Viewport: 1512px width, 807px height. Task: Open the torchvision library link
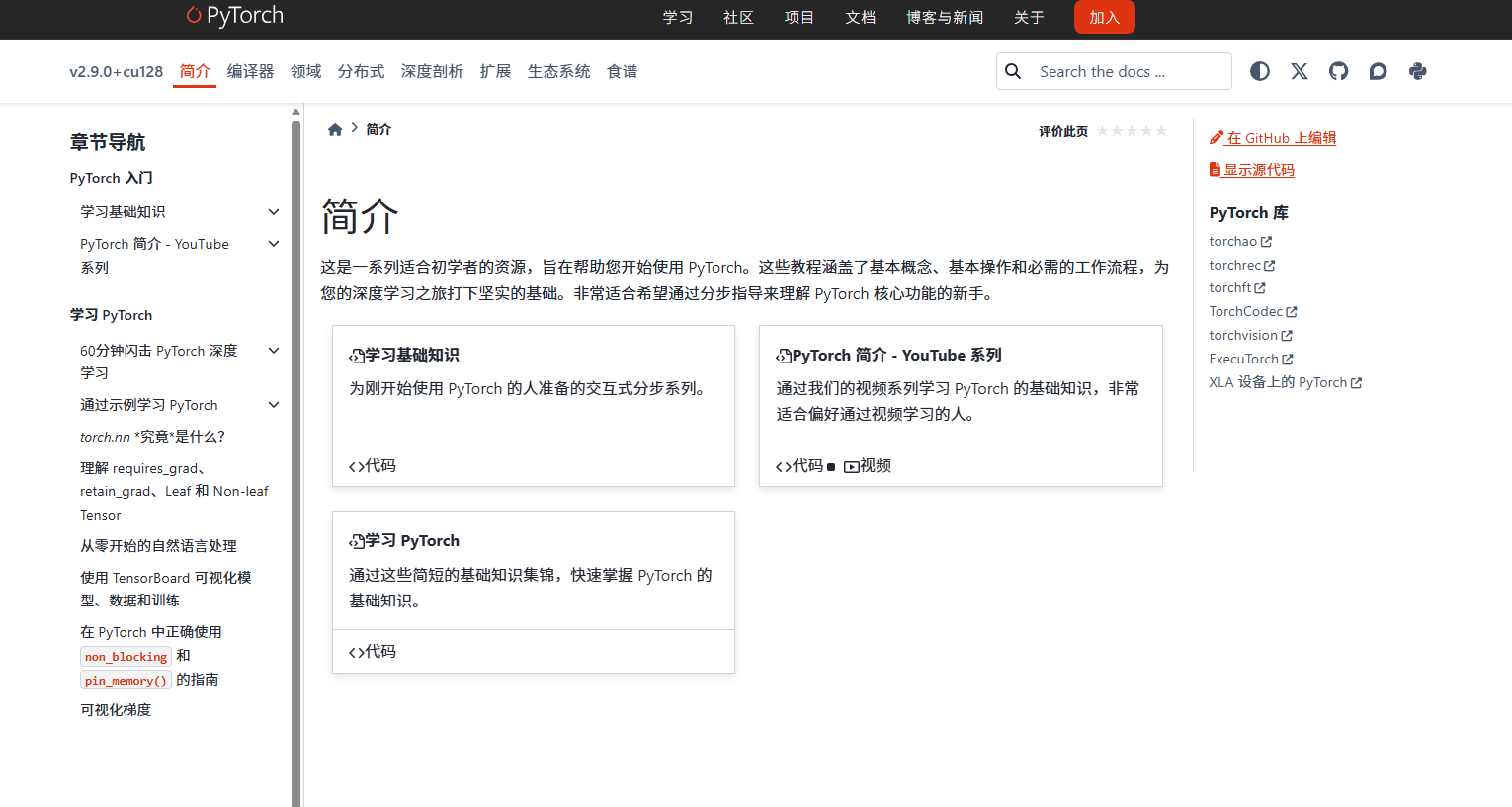click(1250, 336)
